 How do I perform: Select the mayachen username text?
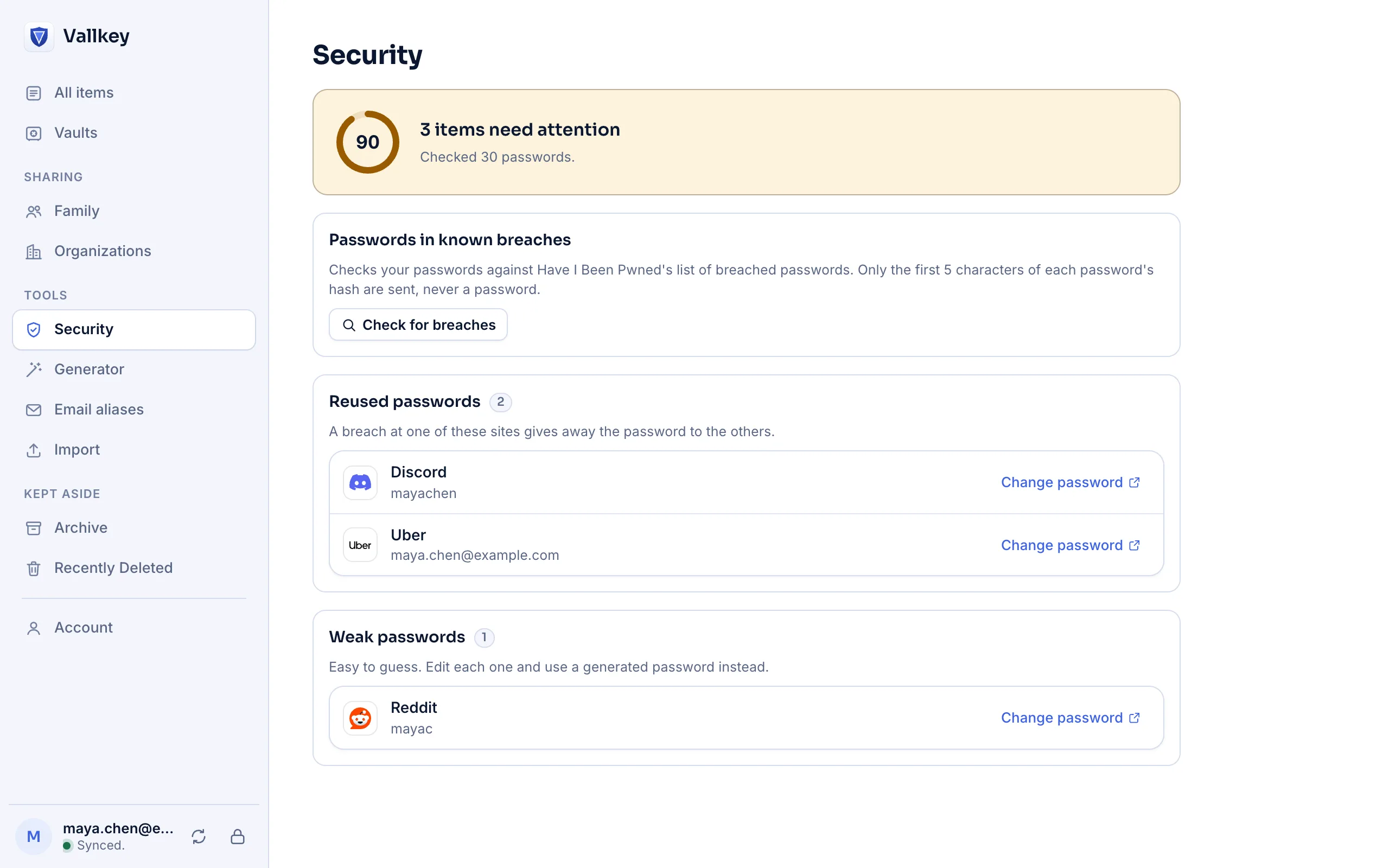[x=424, y=493]
